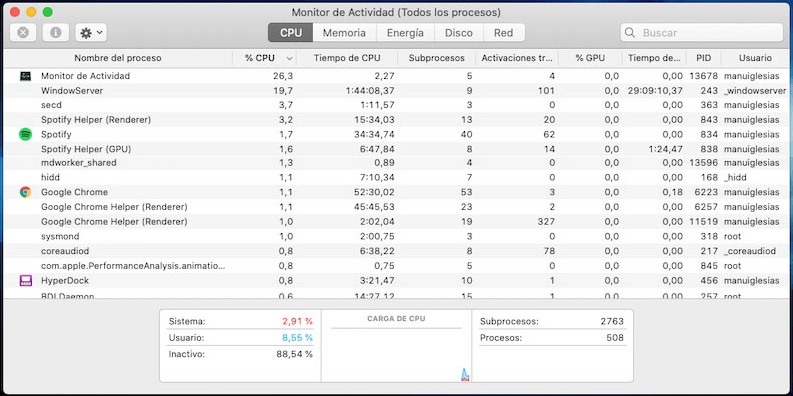Screen dimensions: 793x396
Task: Click the 29:09:10,37 GPU time cell
Action: pyautogui.click(x=655, y=91)
